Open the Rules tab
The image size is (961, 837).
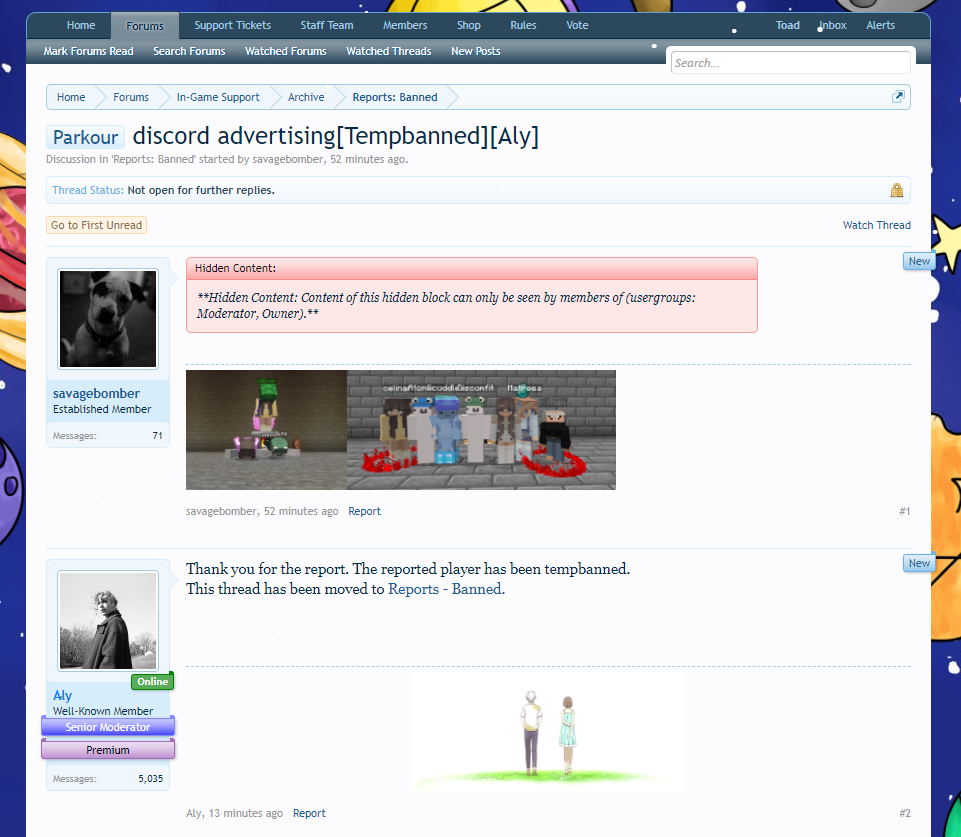[523, 25]
